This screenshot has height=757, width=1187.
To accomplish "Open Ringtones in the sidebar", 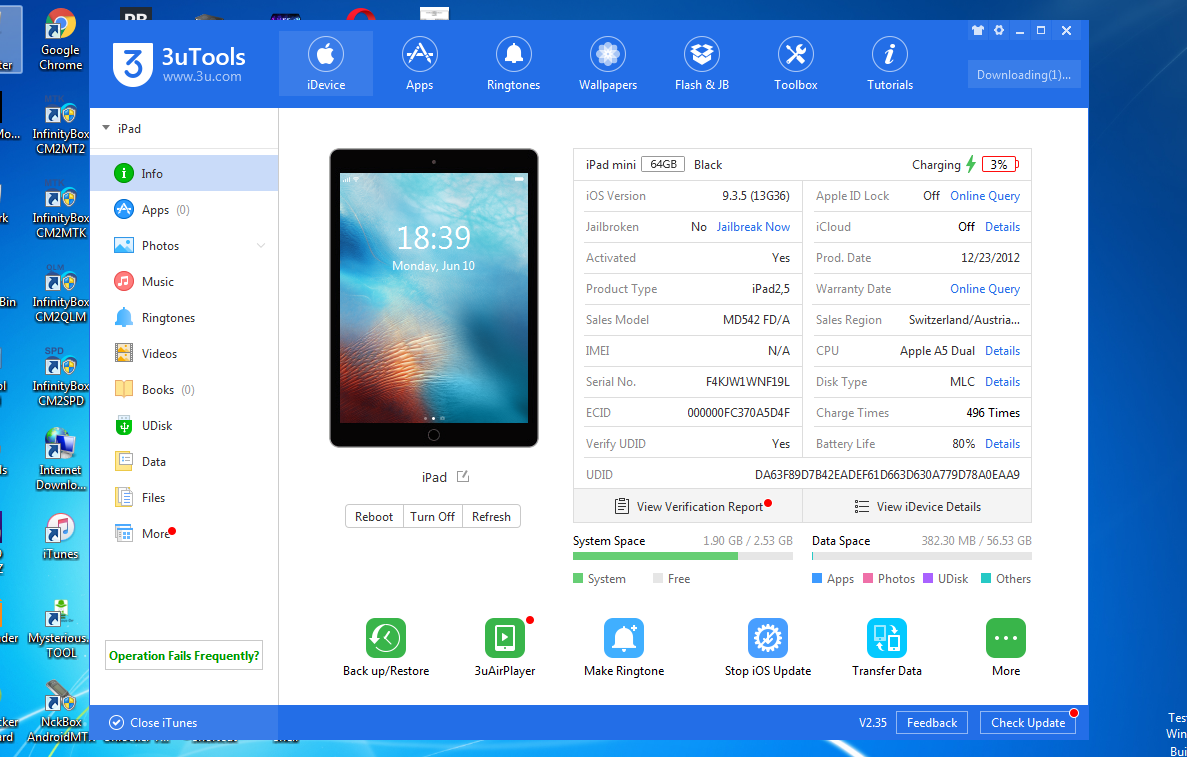I will pyautogui.click(x=184, y=317).
